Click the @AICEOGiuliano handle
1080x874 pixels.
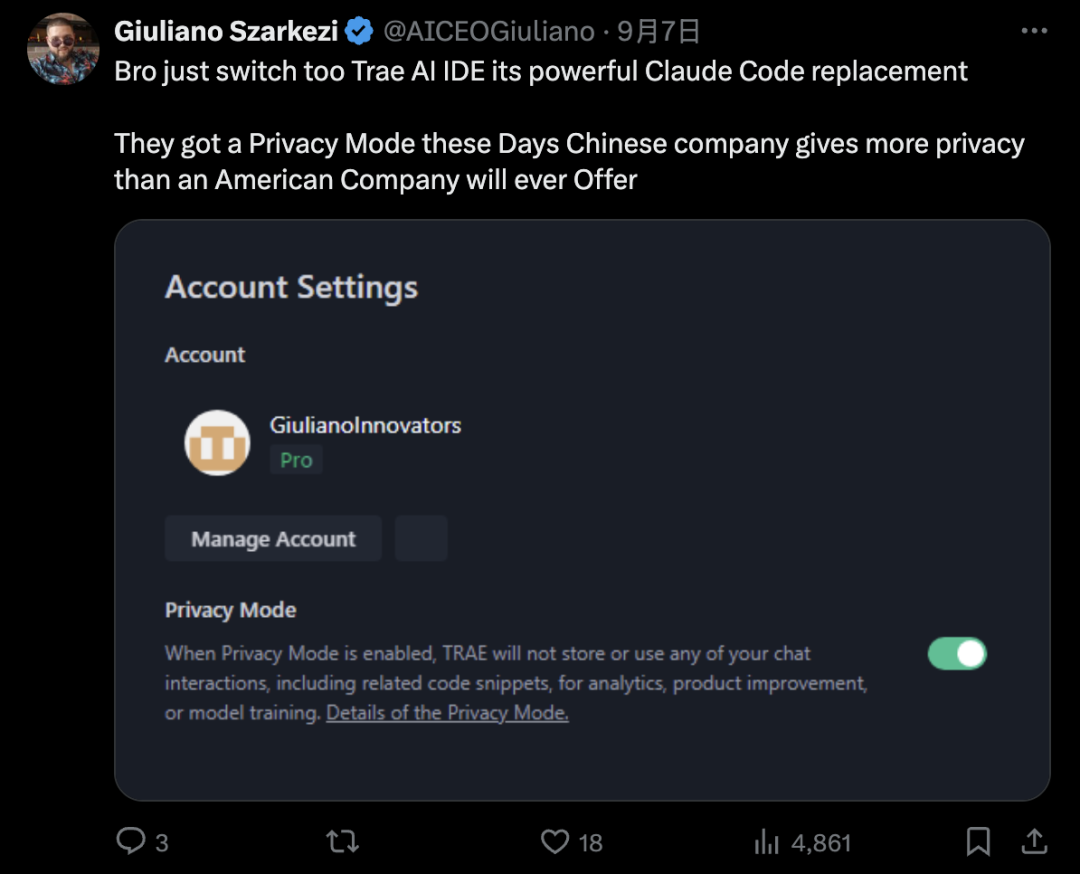click(x=489, y=32)
